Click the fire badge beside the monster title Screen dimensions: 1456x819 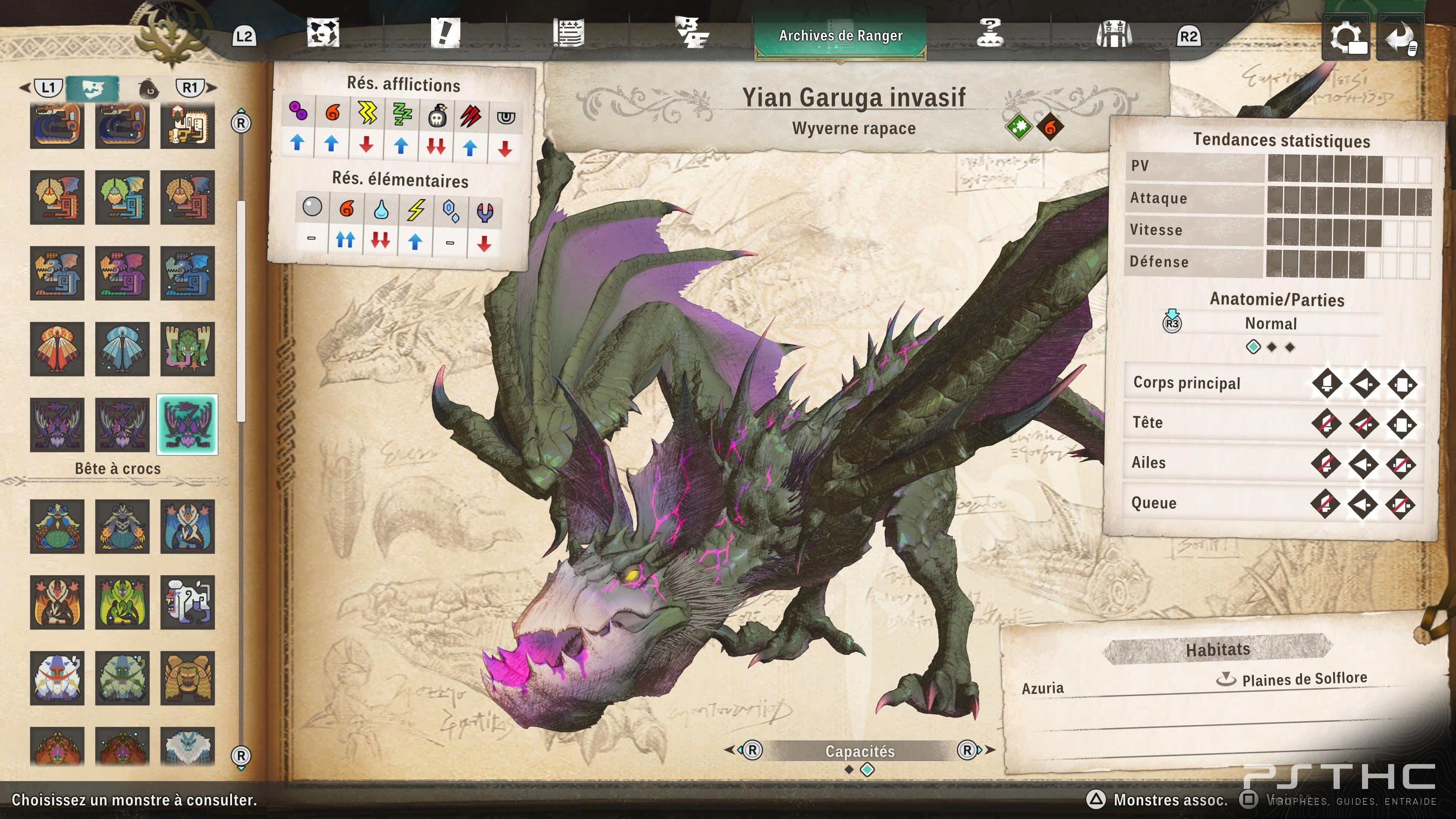click(1050, 127)
